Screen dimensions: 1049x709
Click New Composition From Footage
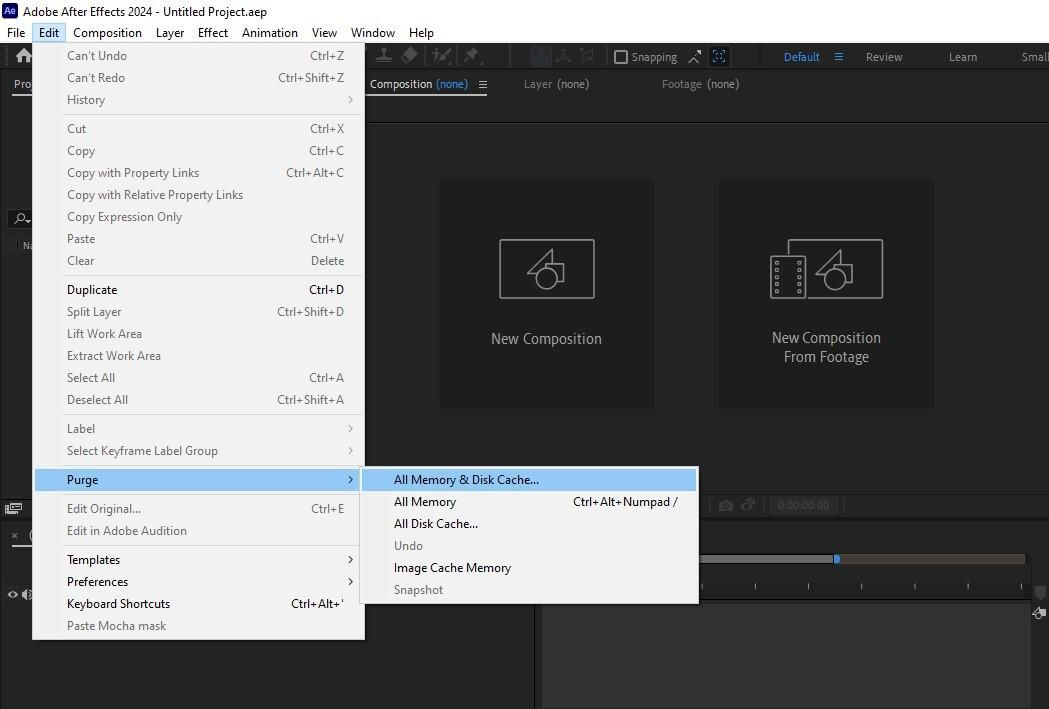pyautogui.click(x=826, y=293)
